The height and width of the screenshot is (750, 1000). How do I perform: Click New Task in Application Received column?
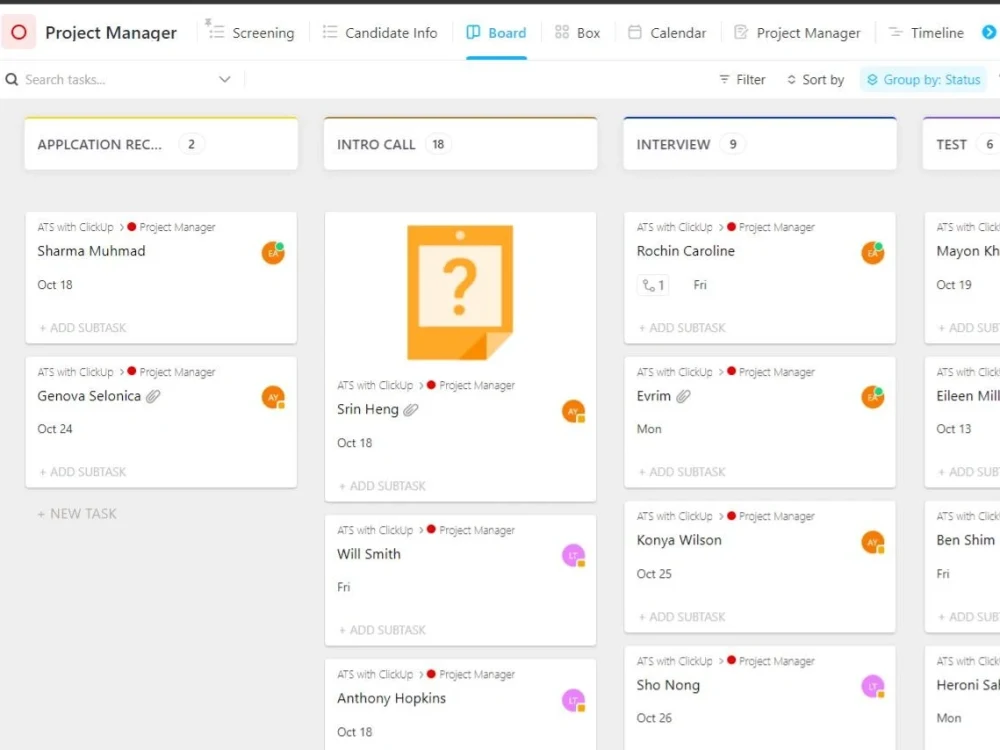point(77,513)
